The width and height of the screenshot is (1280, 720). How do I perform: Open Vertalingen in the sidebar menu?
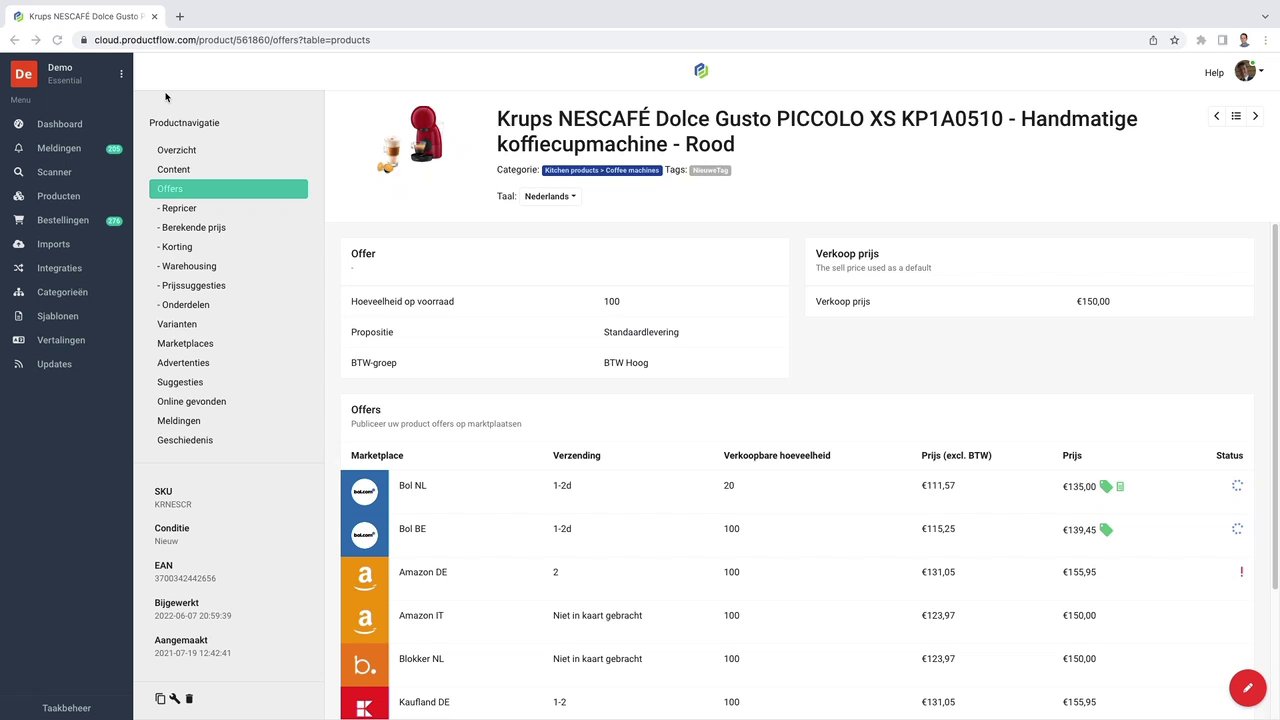click(61, 340)
